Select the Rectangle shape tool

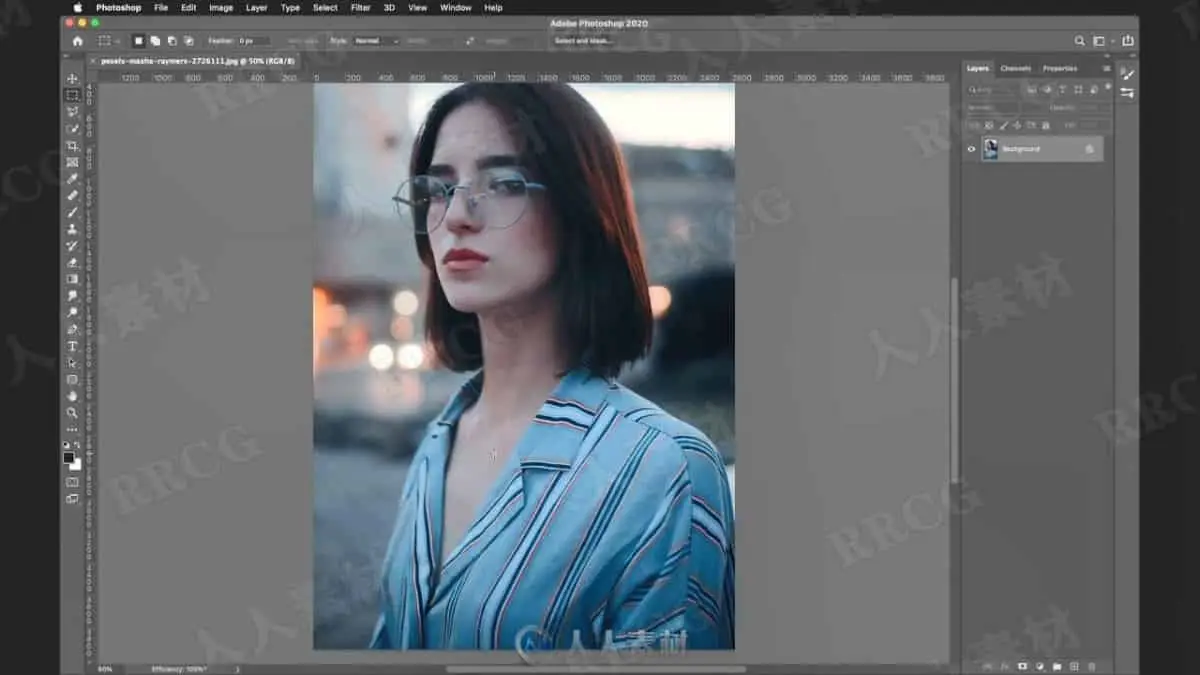[72, 379]
